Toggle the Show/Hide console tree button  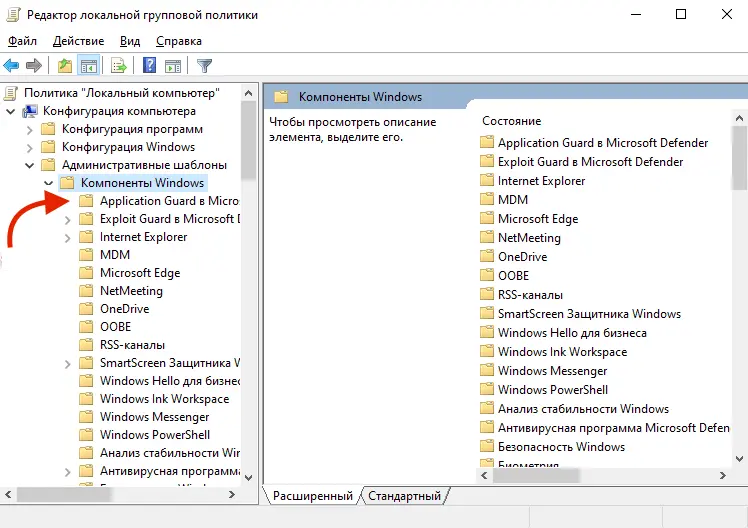pyautogui.click(x=89, y=66)
